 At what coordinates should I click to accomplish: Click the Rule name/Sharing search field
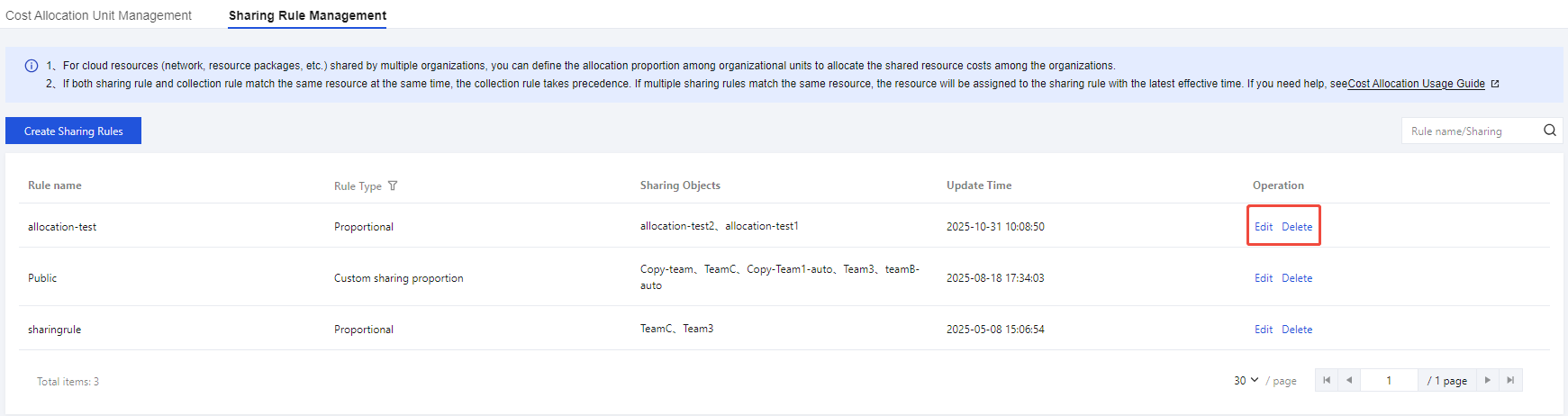1470,131
